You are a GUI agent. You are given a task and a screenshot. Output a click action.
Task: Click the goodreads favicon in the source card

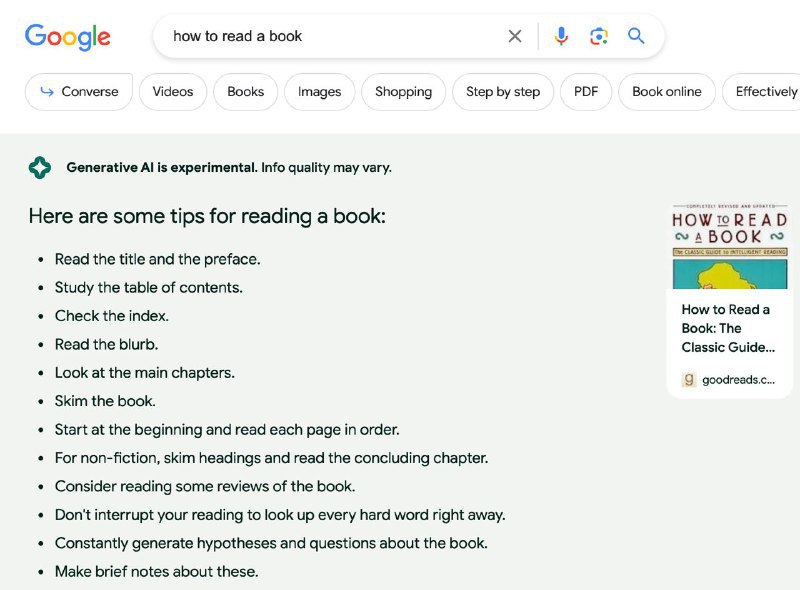point(689,379)
